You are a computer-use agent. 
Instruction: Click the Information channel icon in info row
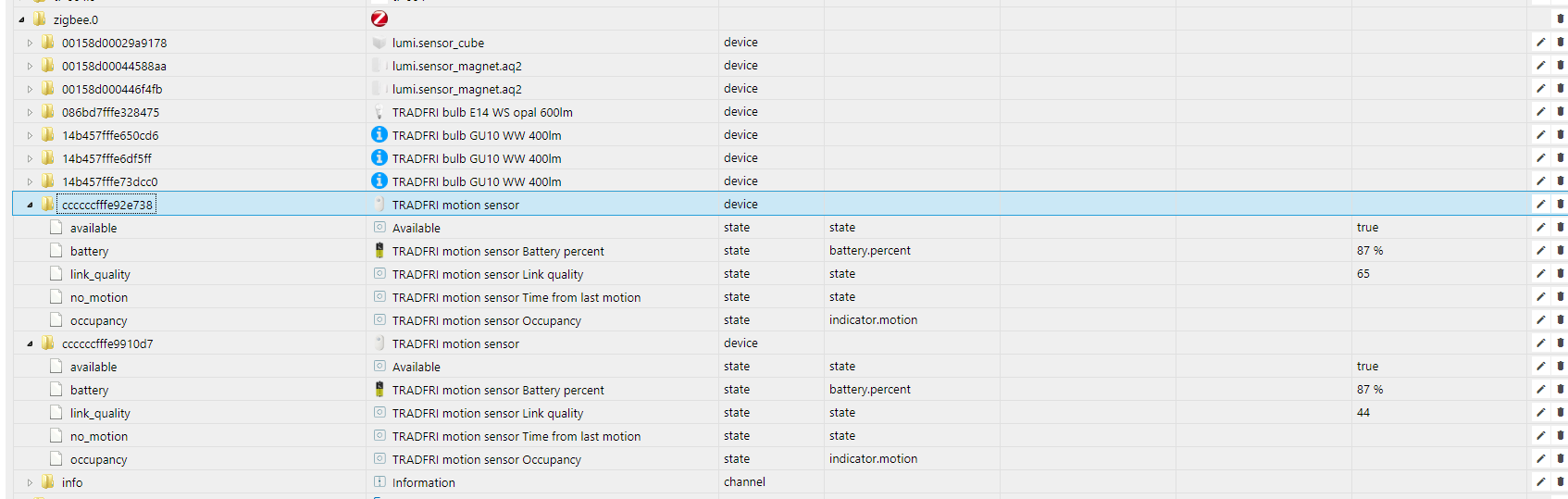click(x=380, y=481)
